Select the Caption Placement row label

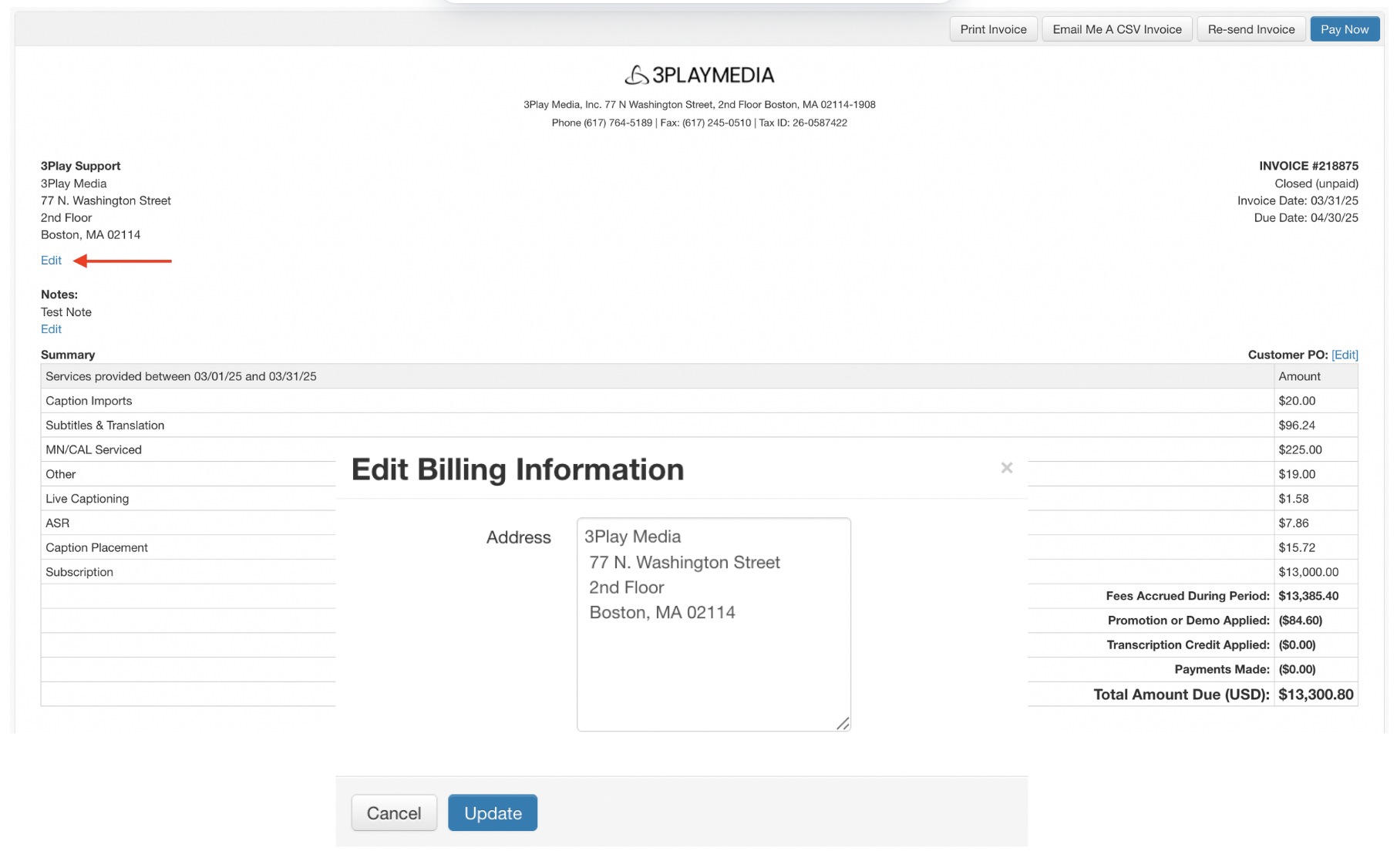click(x=96, y=548)
